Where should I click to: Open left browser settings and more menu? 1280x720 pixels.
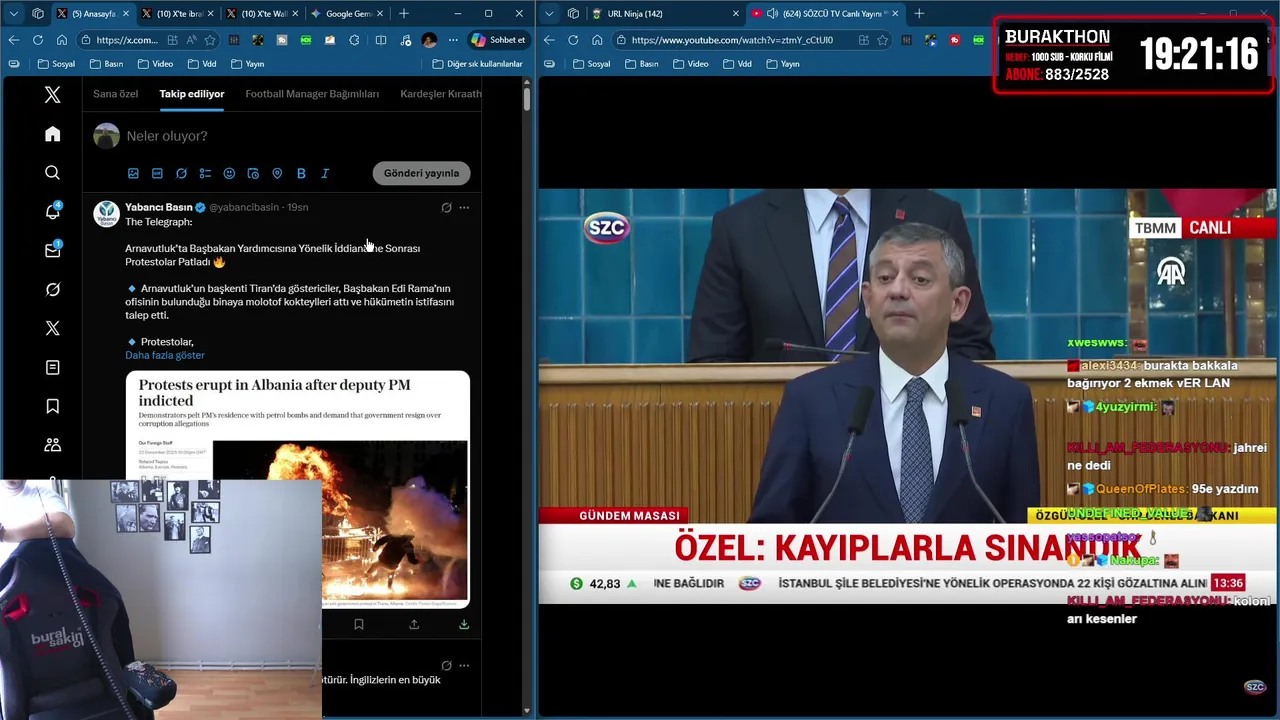click(453, 40)
